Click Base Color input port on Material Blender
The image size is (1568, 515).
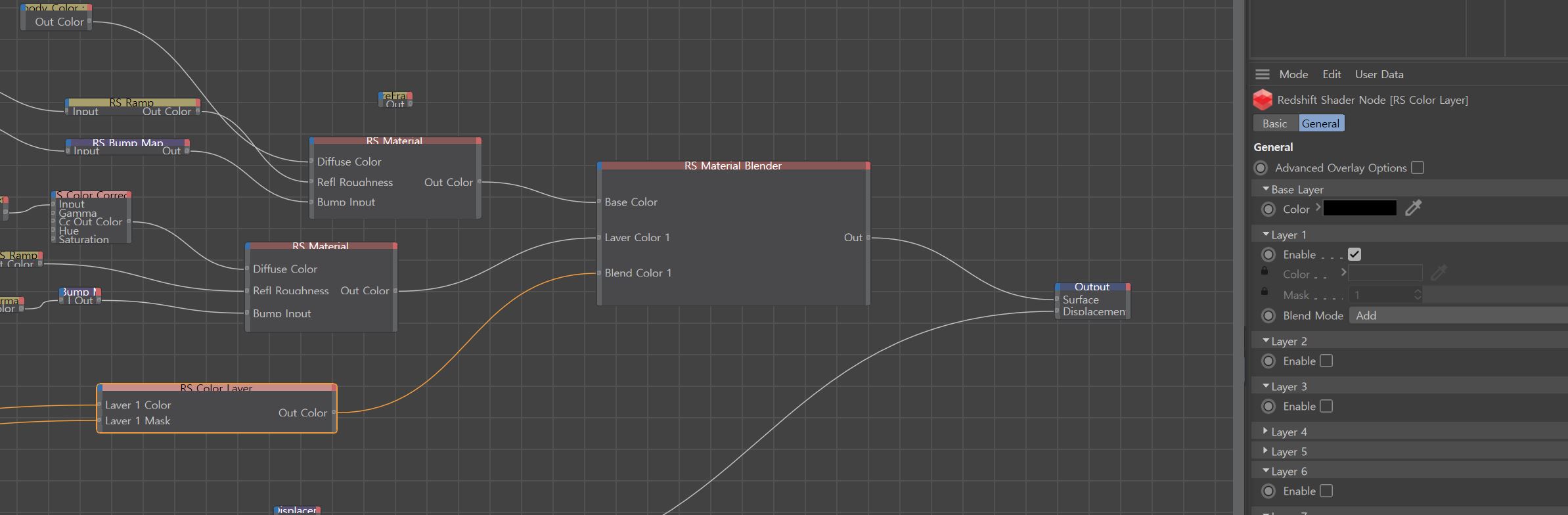click(599, 202)
